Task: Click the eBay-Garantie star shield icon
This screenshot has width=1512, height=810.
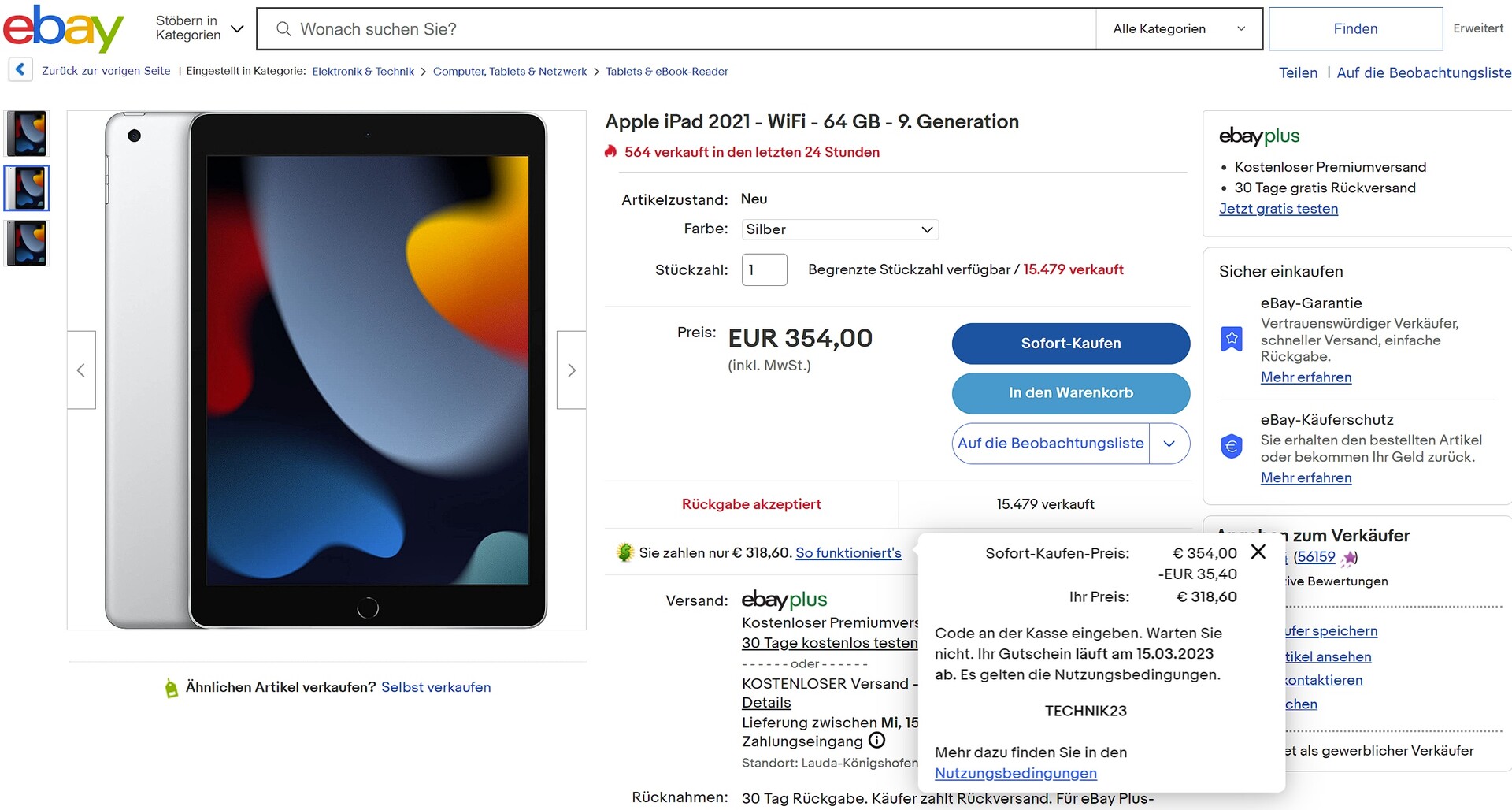Action: point(1232,339)
